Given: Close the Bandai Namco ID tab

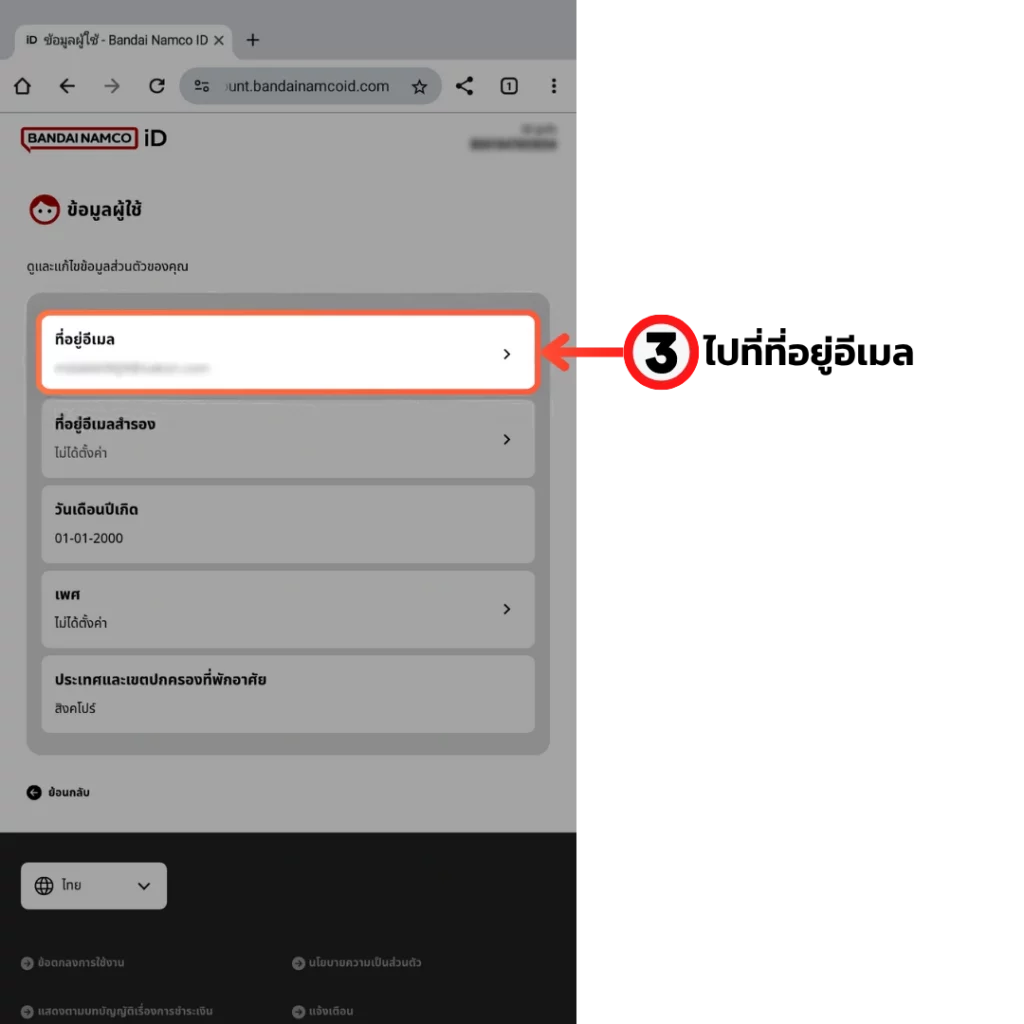Looking at the screenshot, I should tap(219, 40).
